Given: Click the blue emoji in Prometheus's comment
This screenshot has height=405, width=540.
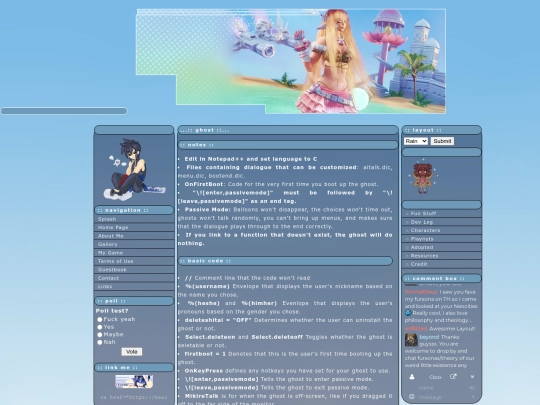Looking at the screenshot, I should point(408,313).
